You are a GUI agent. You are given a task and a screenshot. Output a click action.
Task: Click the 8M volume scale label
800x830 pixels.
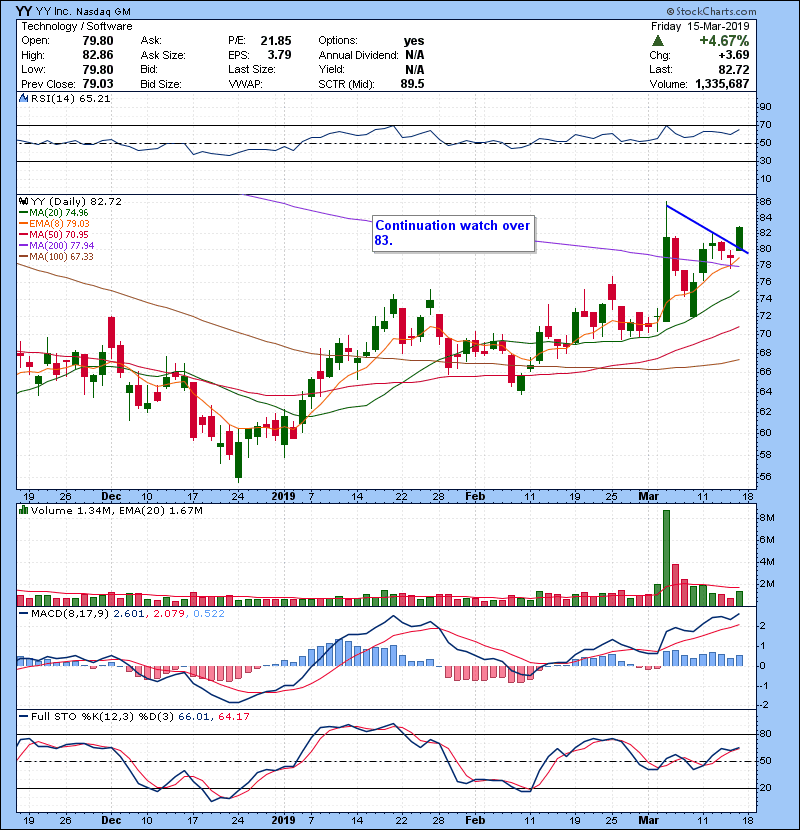click(767, 518)
